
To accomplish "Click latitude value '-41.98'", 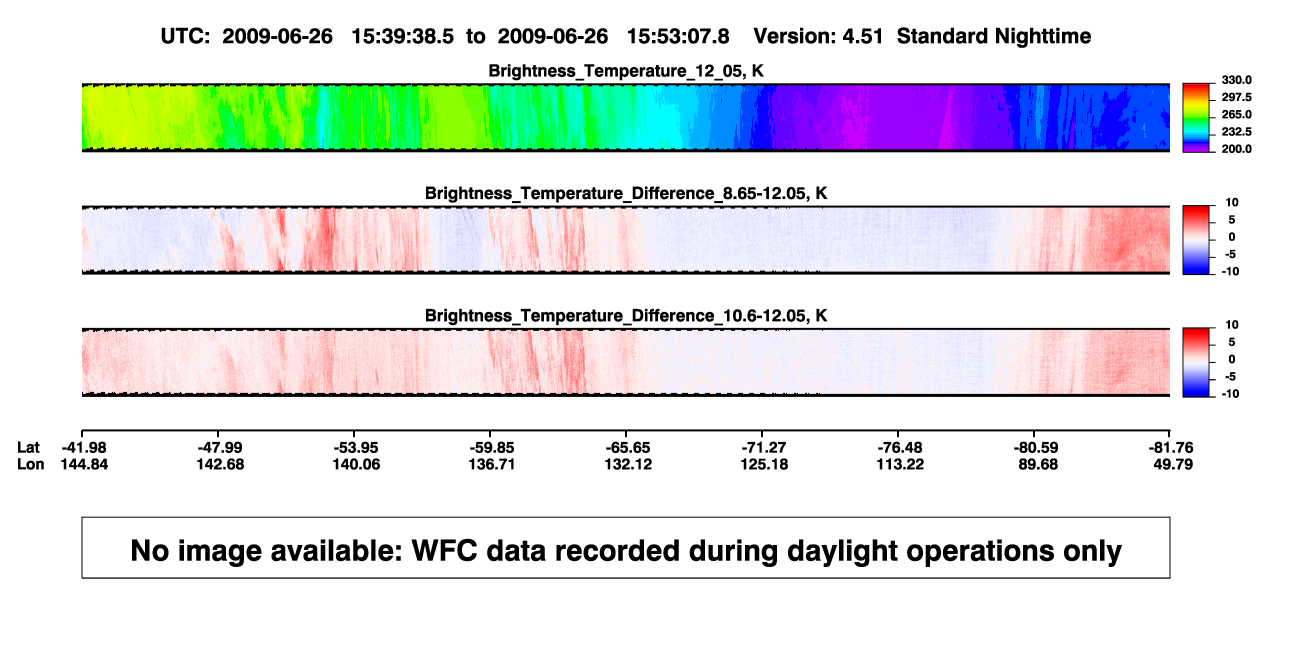I will click(82, 447).
